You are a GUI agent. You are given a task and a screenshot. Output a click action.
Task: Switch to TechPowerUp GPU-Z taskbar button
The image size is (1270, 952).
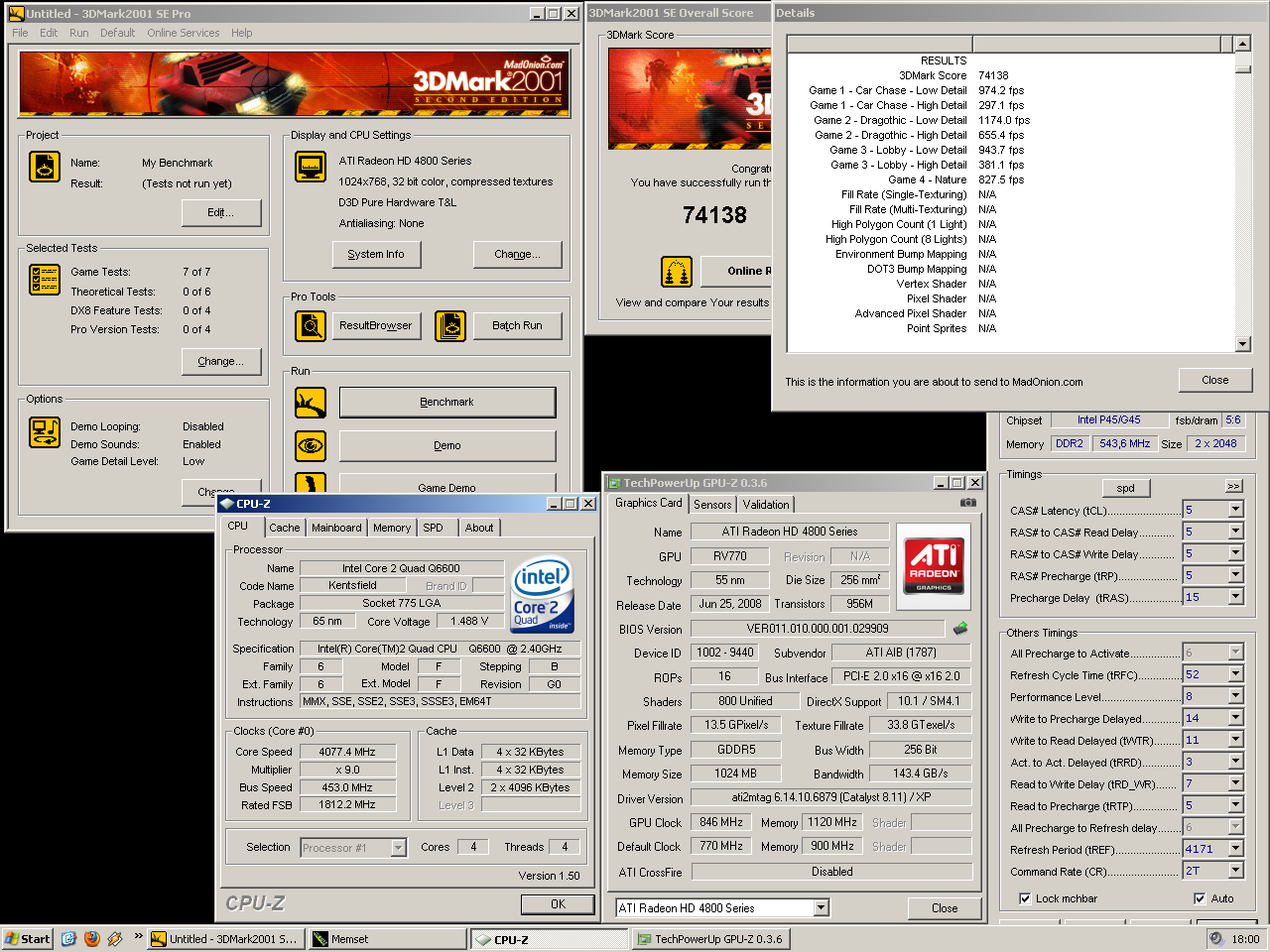click(x=709, y=938)
